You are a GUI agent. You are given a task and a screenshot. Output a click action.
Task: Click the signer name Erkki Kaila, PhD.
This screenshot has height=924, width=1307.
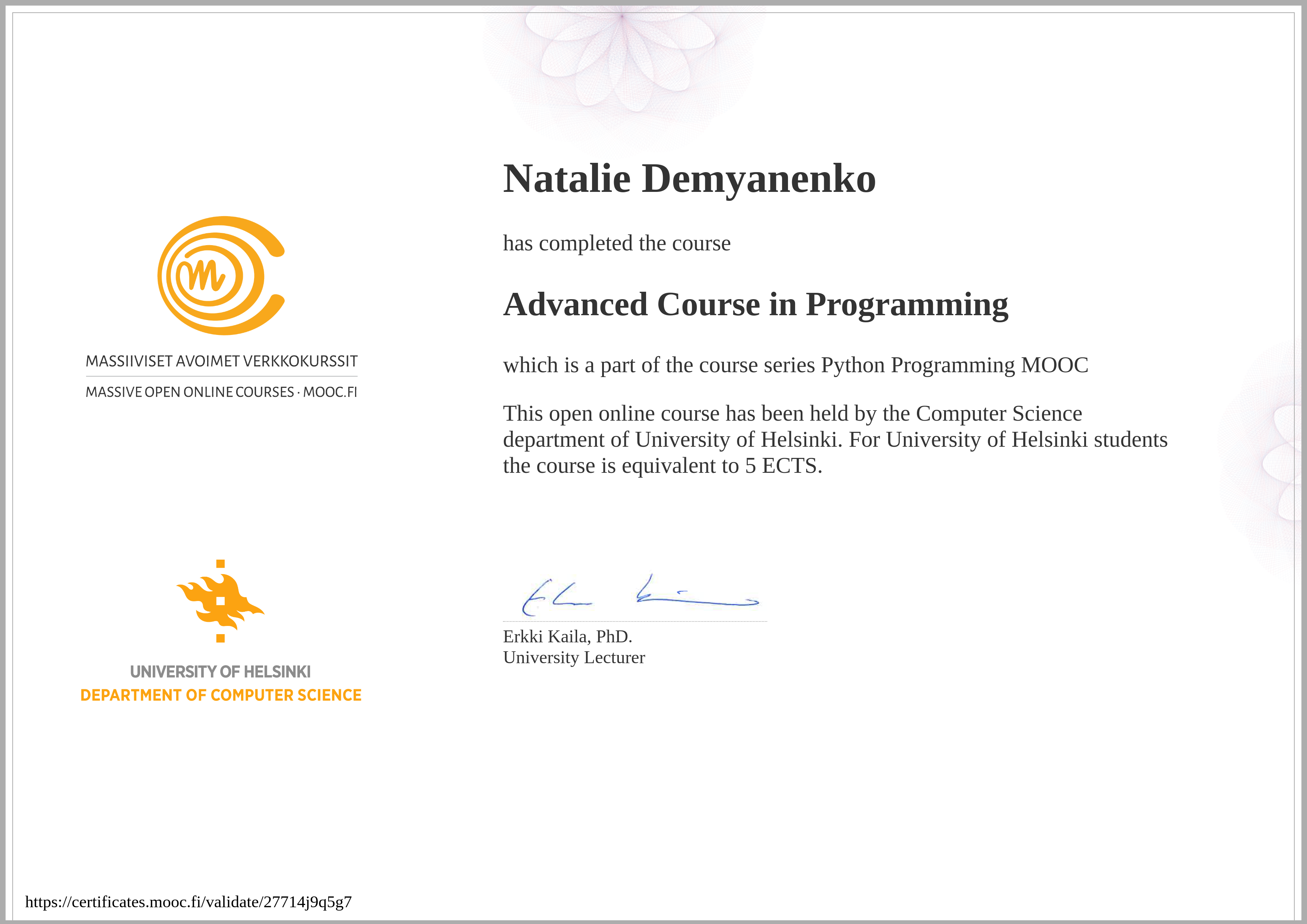click(x=567, y=636)
